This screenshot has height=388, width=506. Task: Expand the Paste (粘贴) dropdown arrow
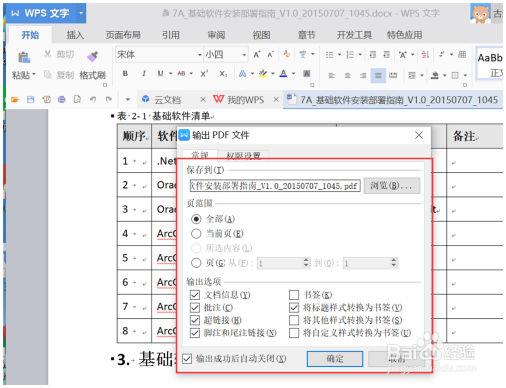(x=34, y=74)
